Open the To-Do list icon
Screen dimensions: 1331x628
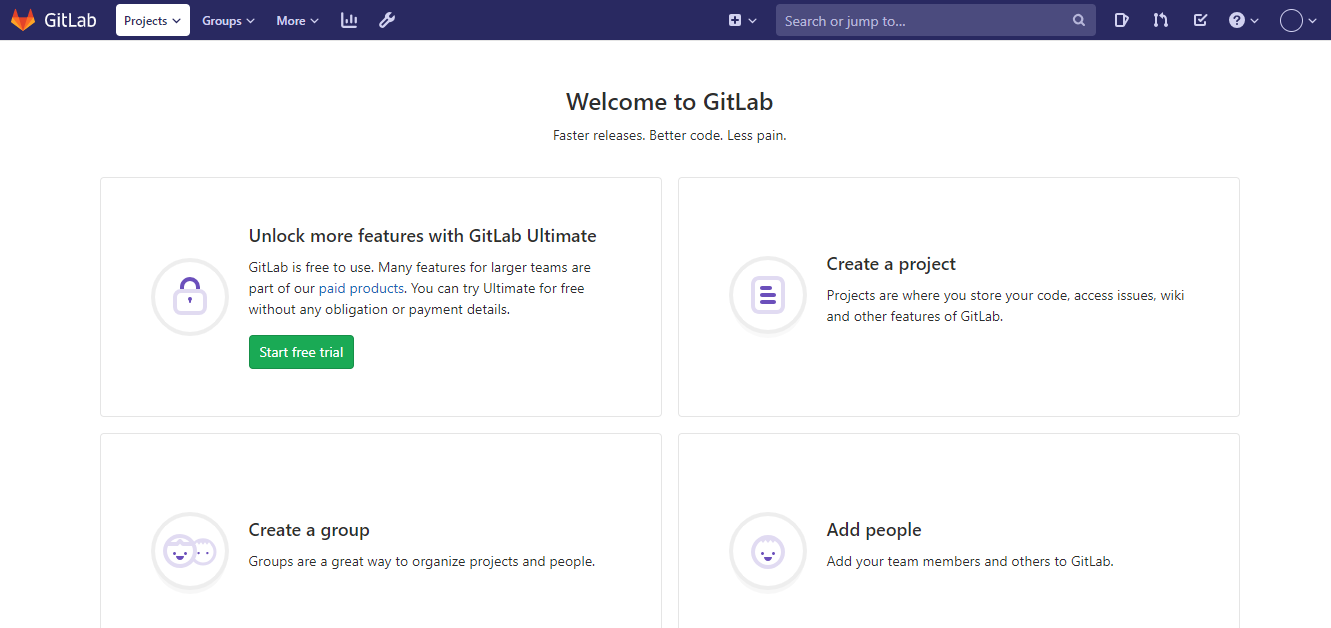pos(1200,20)
